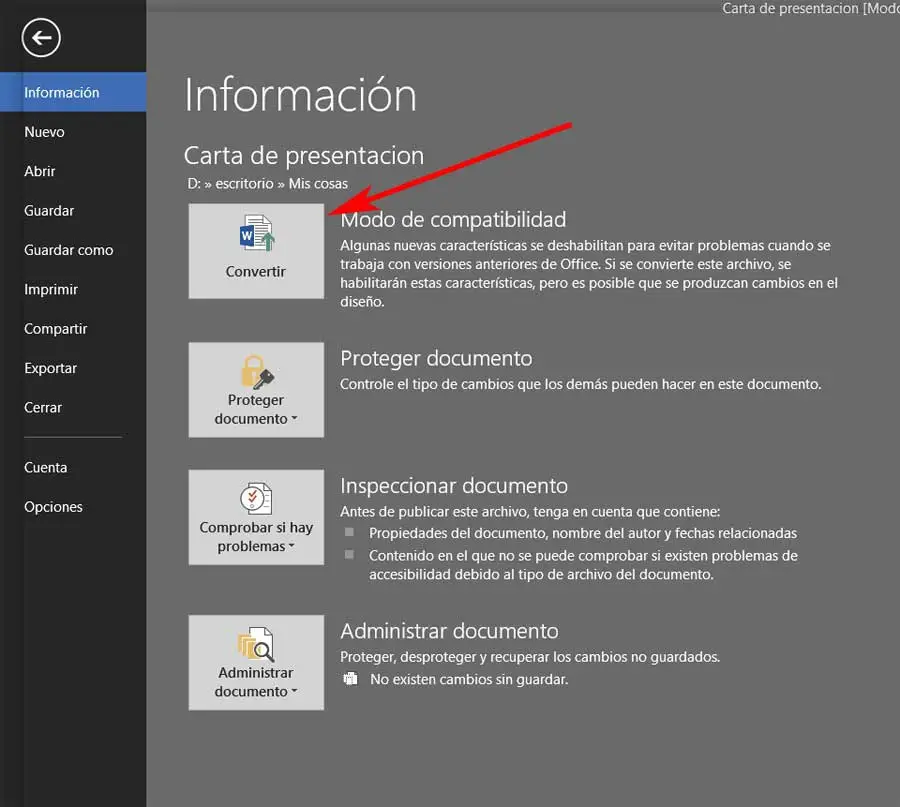Click the 'Modo de compatibilidad' heading

pyautogui.click(x=453, y=219)
